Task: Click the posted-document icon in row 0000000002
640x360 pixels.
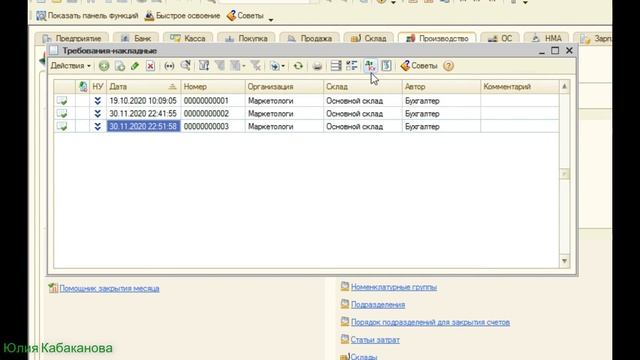Action: [x=62, y=113]
